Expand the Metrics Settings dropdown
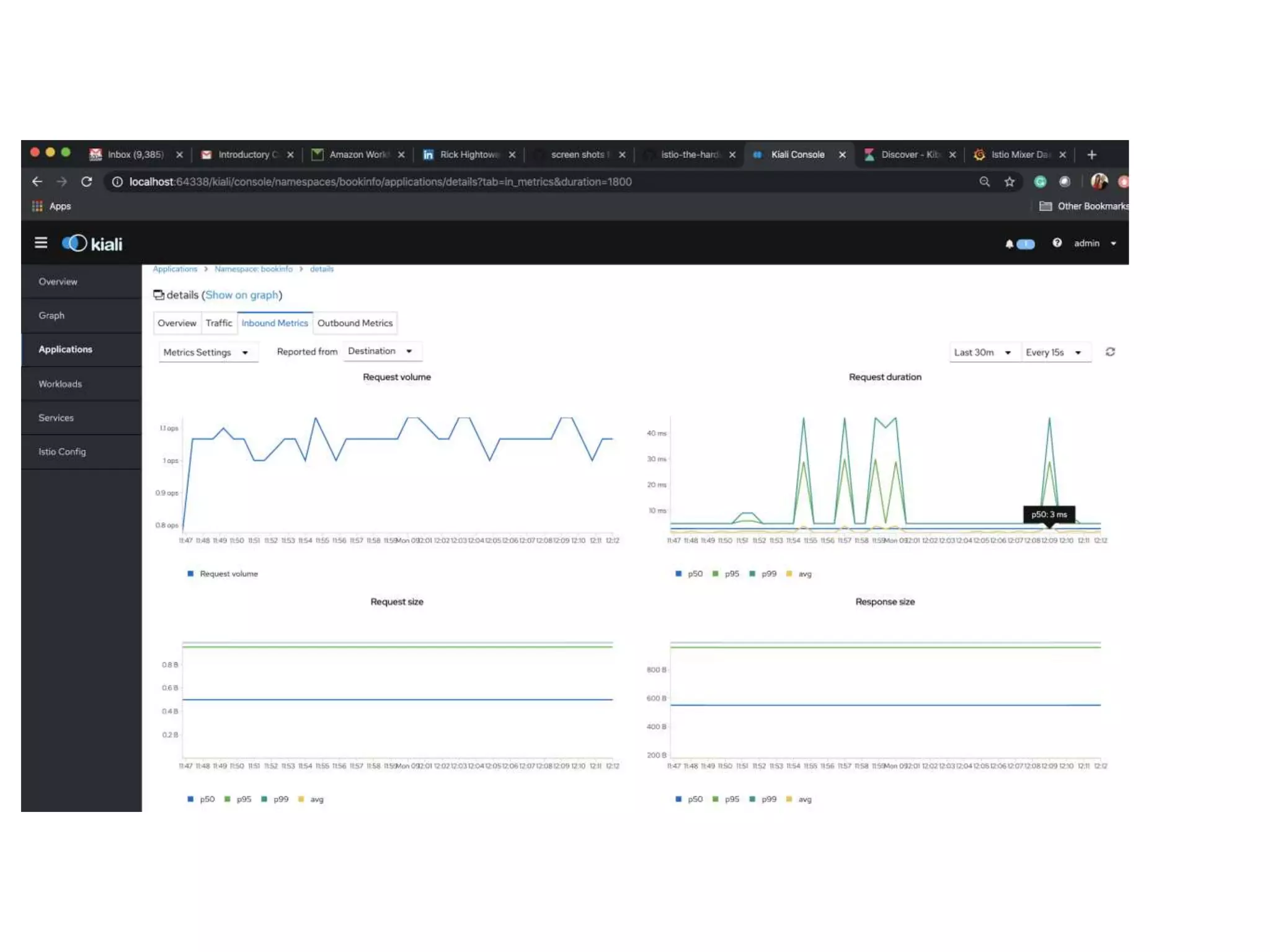The height and width of the screenshot is (952, 1270). tap(205, 352)
